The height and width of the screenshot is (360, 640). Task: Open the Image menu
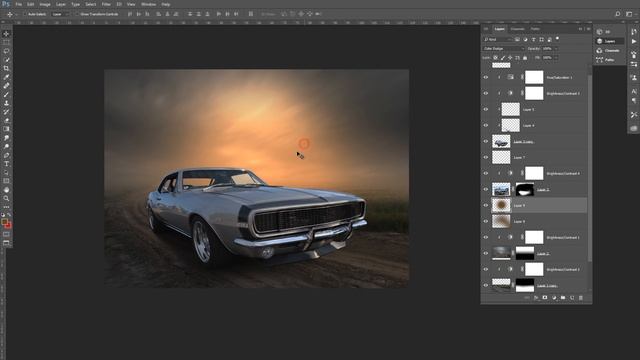click(x=45, y=4)
